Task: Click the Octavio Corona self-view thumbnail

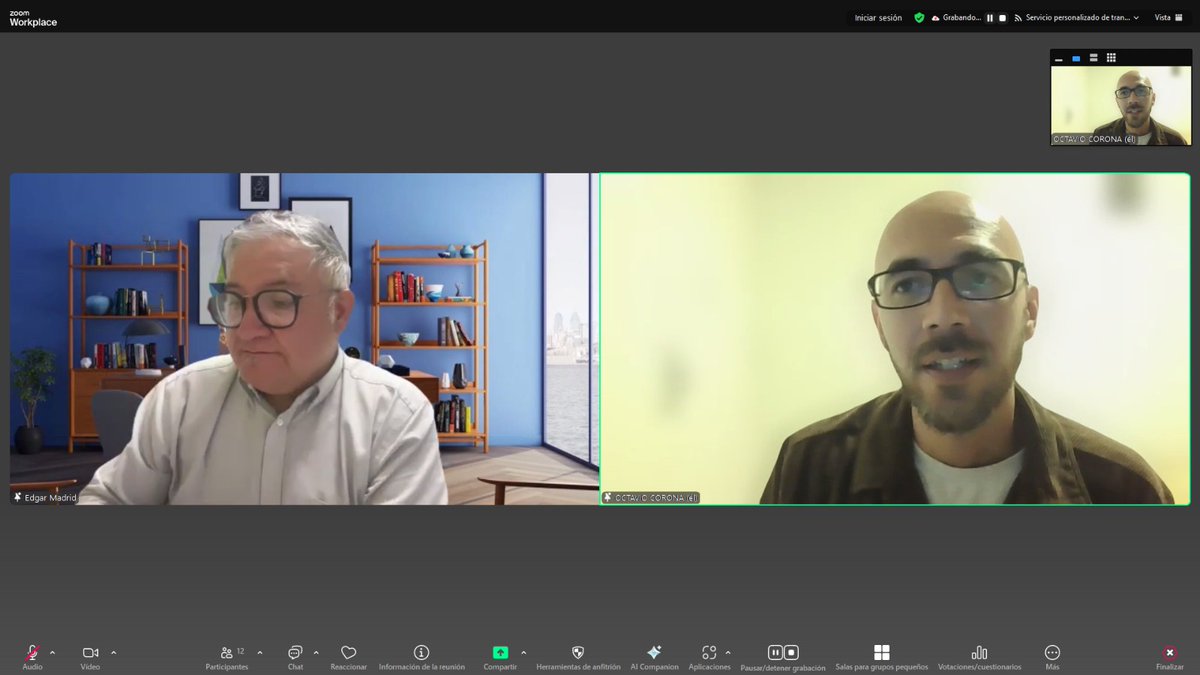Action: coord(1121,106)
